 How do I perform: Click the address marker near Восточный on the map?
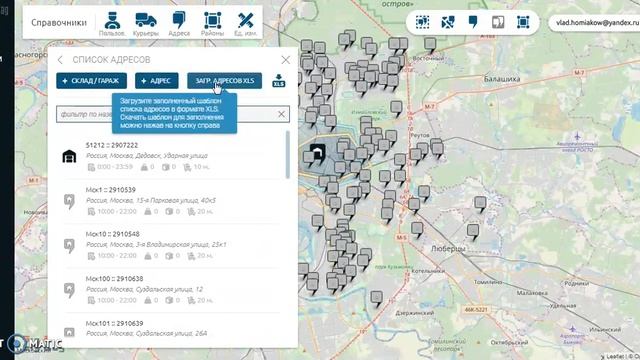pyautogui.click(x=430, y=44)
